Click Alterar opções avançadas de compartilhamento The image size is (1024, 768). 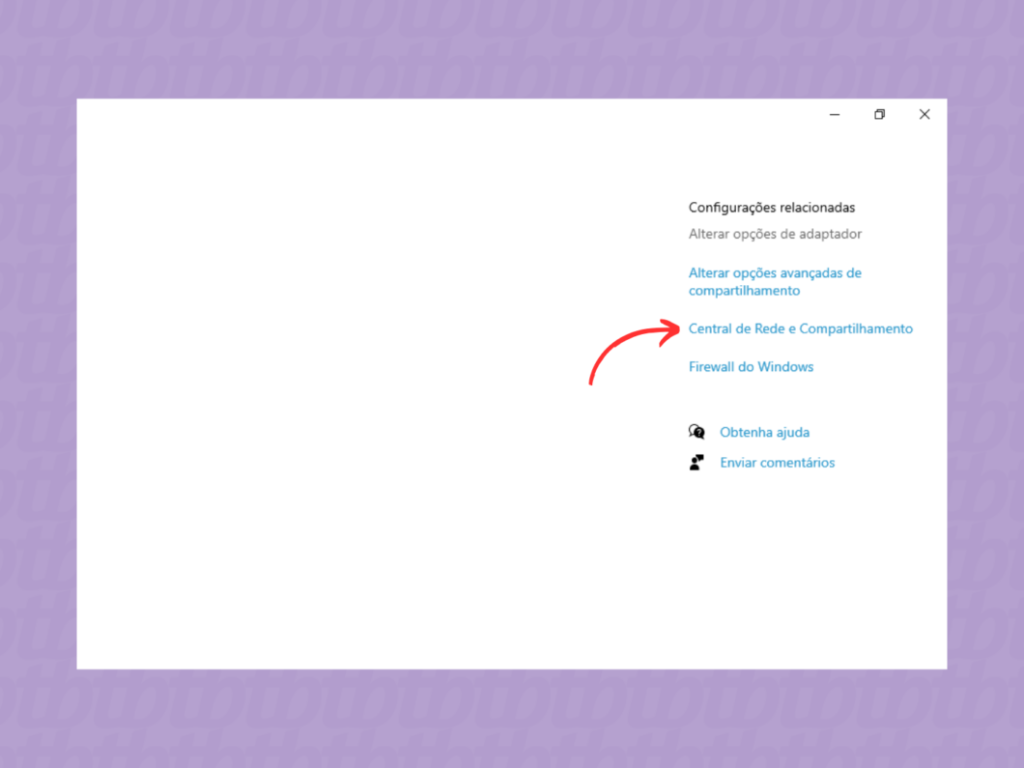click(775, 281)
